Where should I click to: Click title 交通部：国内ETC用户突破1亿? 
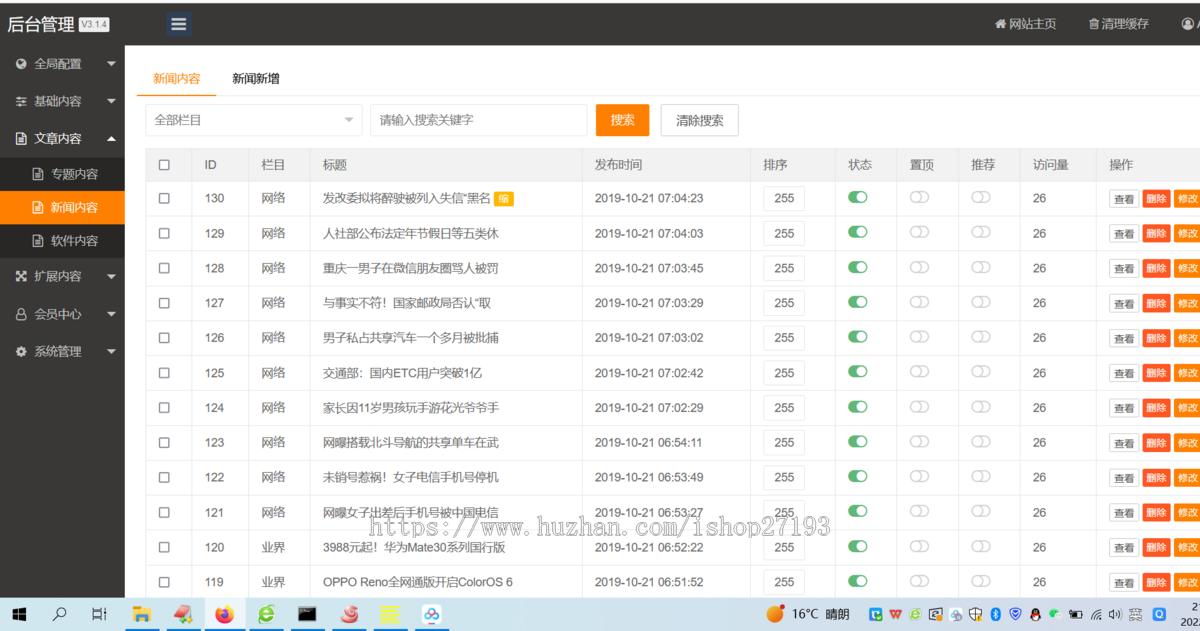pyautogui.click(x=403, y=373)
